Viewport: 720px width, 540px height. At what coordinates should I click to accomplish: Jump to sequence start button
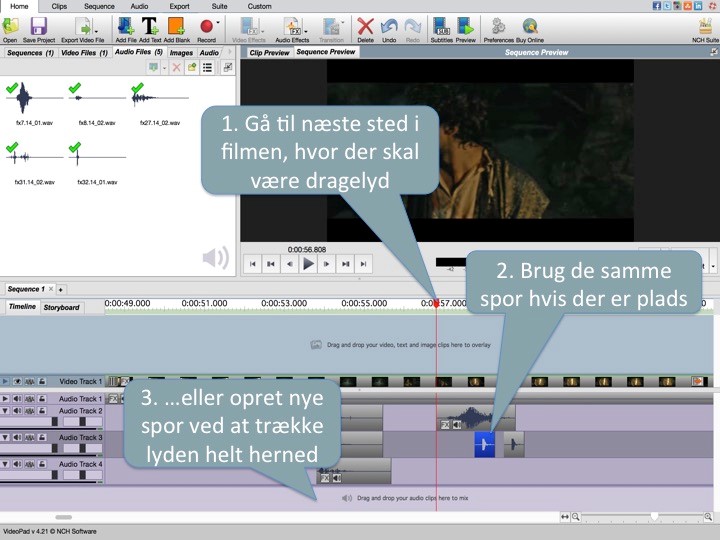(x=253, y=264)
